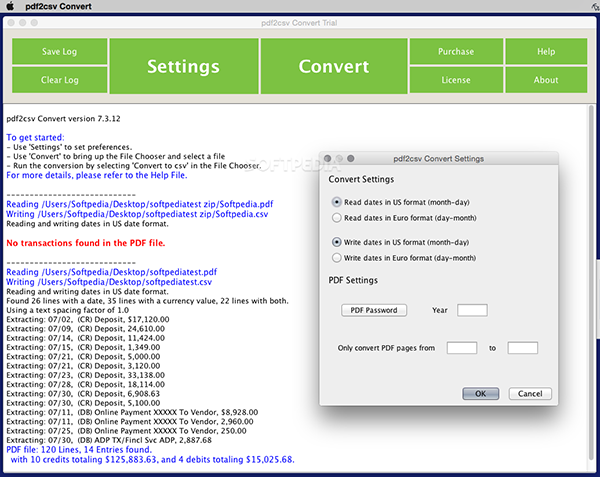Click the large Convert button
Viewport: 600px width, 477px height.
pos(334,66)
